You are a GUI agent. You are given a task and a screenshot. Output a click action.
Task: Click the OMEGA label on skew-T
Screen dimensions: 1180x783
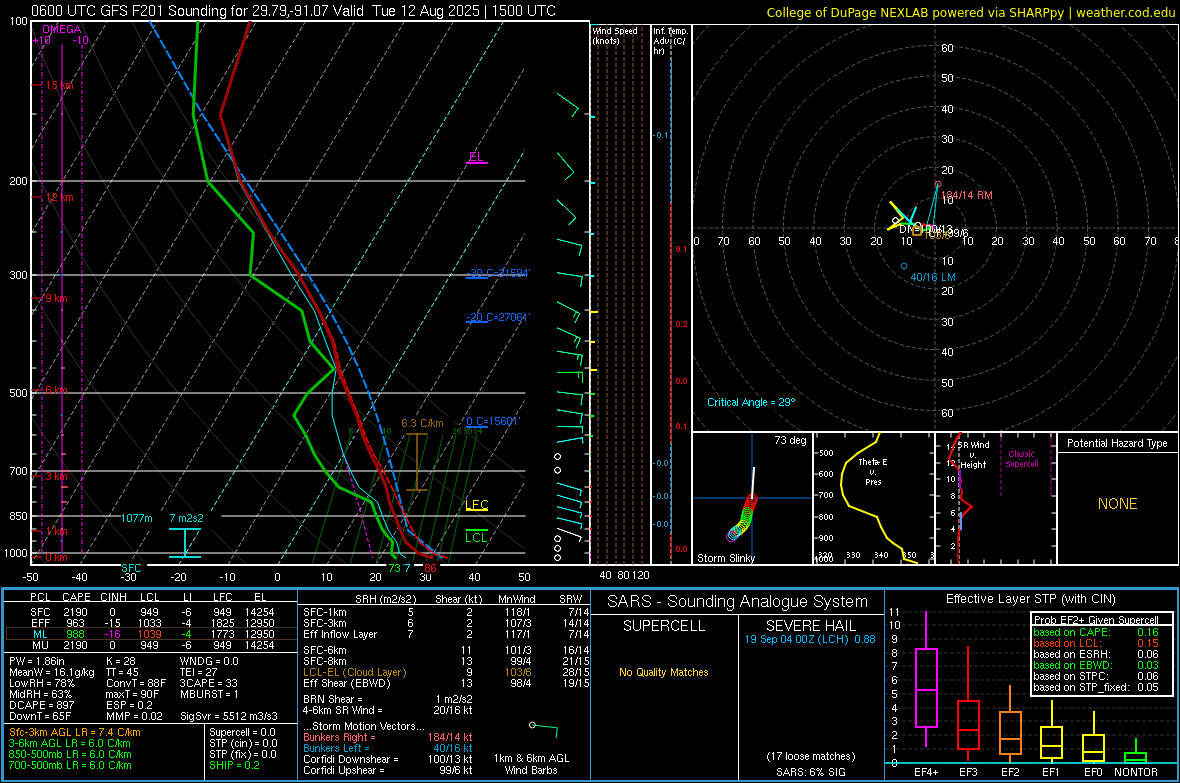coord(62,29)
